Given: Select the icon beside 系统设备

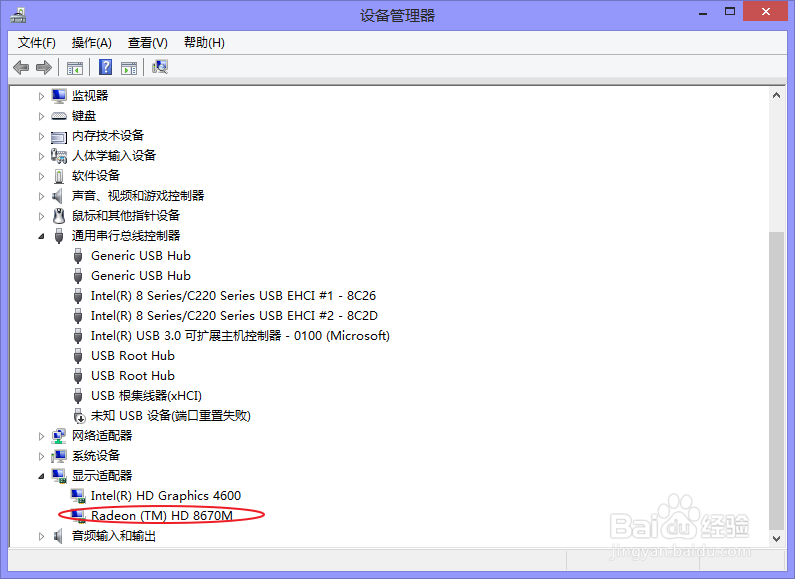Looking at the screenshot, I should pyautogui.click(x=59, y=456).
